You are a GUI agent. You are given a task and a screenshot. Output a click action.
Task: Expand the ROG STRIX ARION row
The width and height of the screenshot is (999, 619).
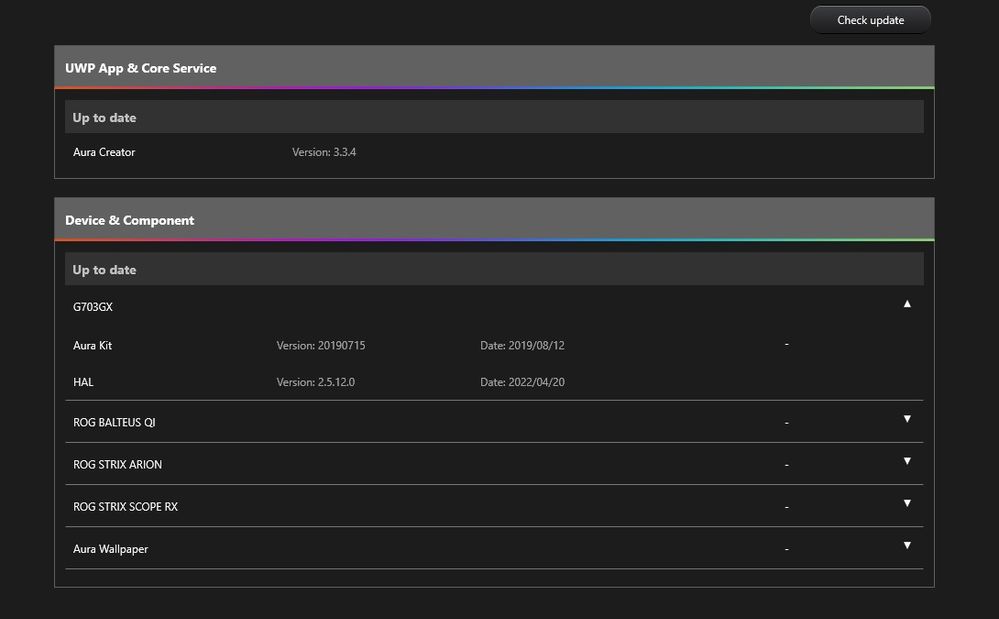point(907,461)
